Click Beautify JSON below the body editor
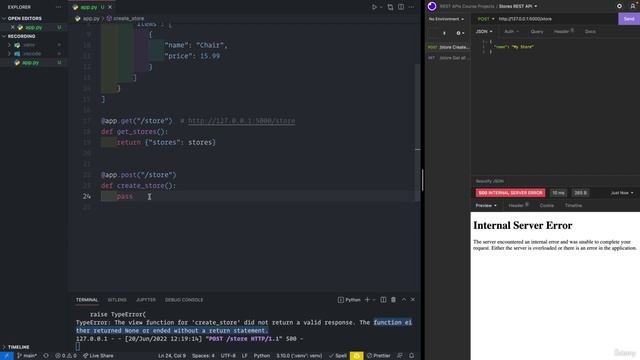The width and height of the screenshot is (640, 360). point(489,181)
